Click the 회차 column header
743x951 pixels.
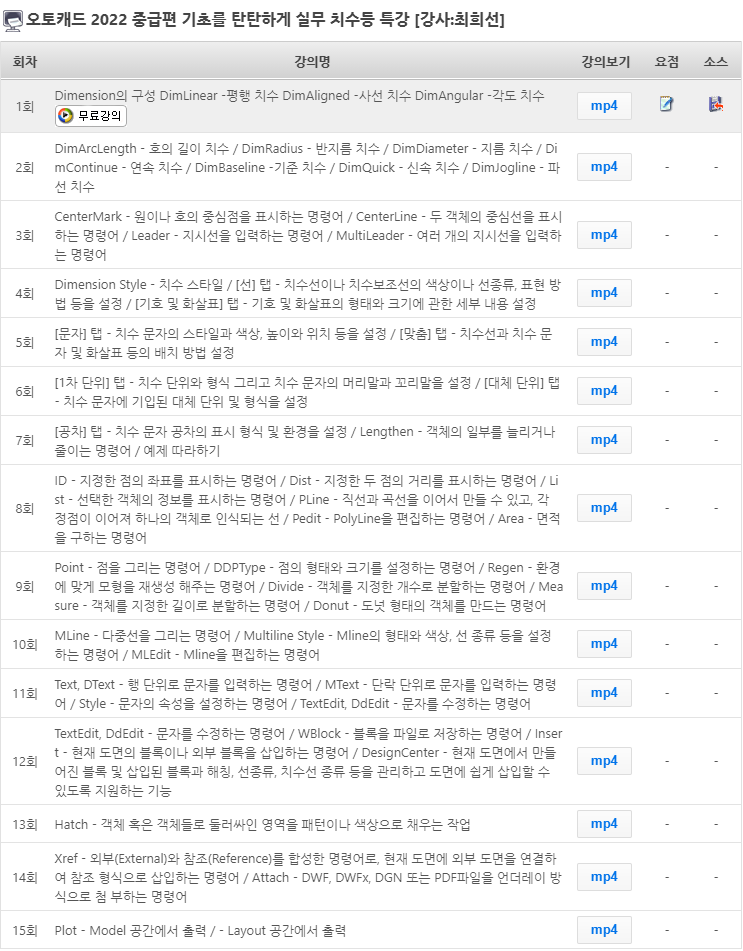25,62
